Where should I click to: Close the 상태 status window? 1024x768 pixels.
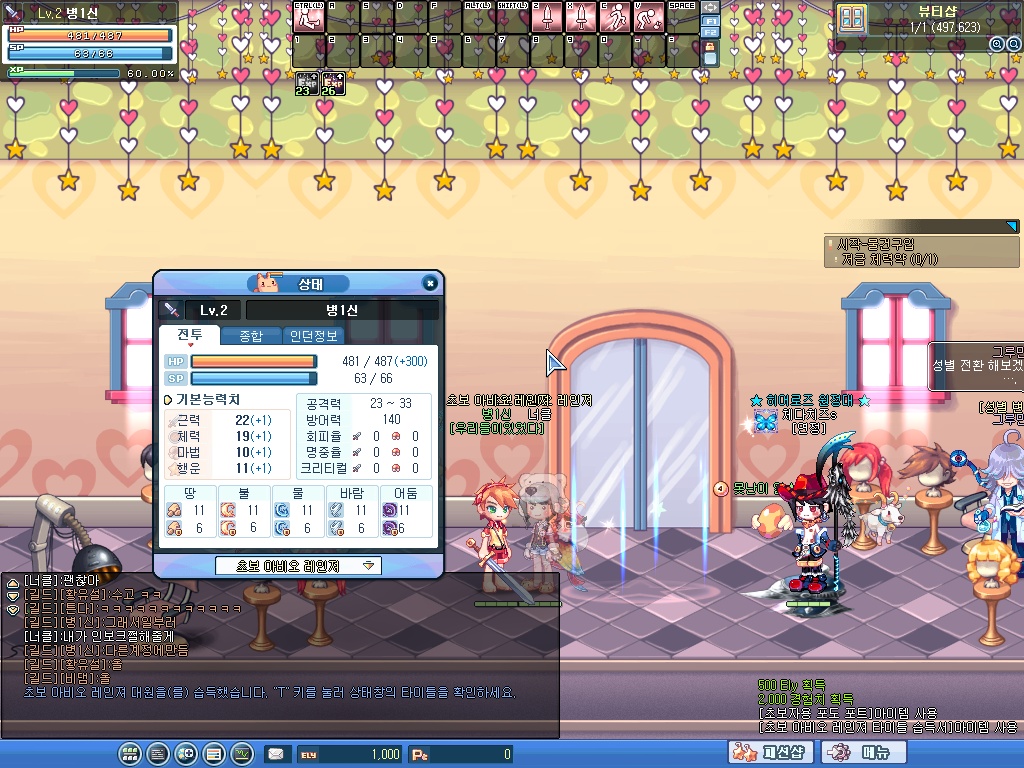pos(429,283)
